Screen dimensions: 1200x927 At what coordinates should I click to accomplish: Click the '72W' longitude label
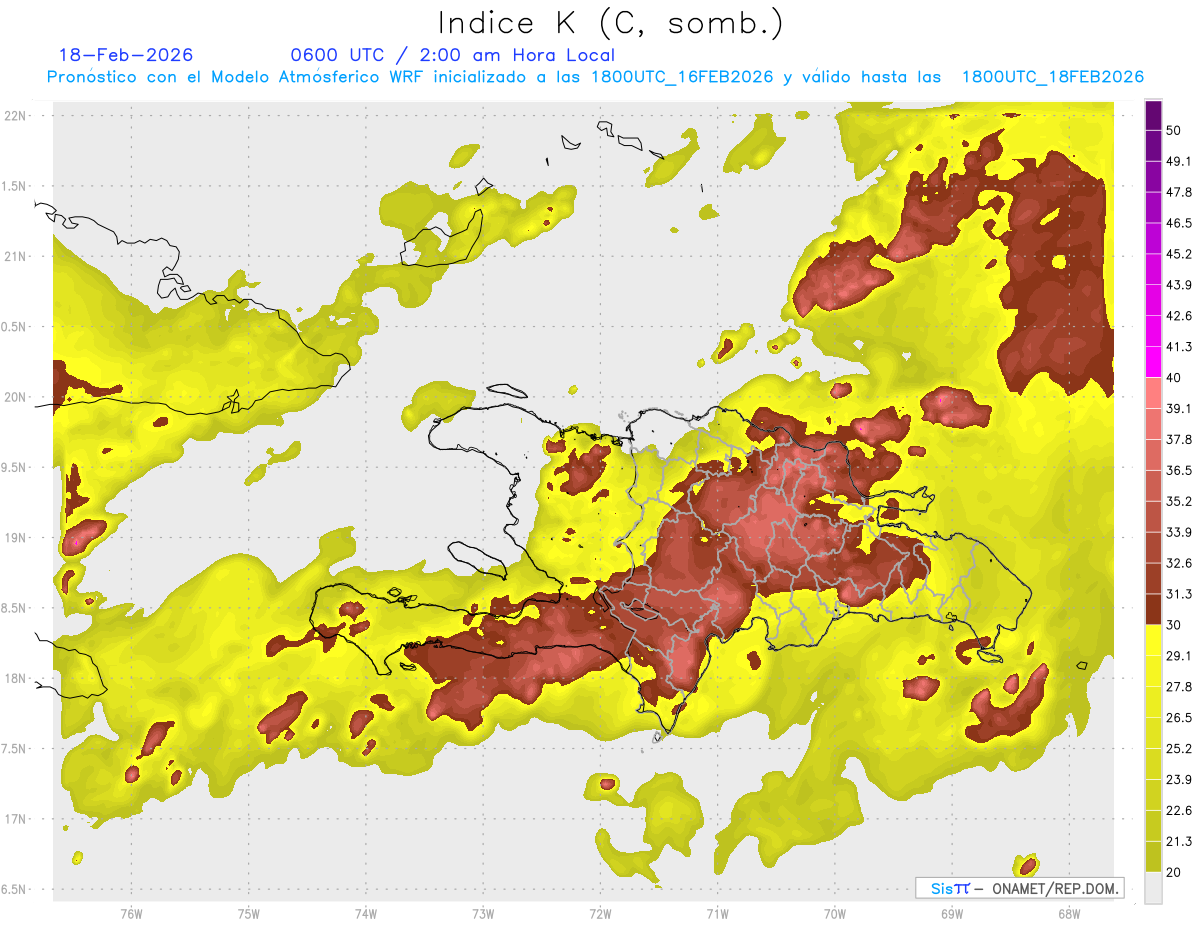tap(600, 913)
